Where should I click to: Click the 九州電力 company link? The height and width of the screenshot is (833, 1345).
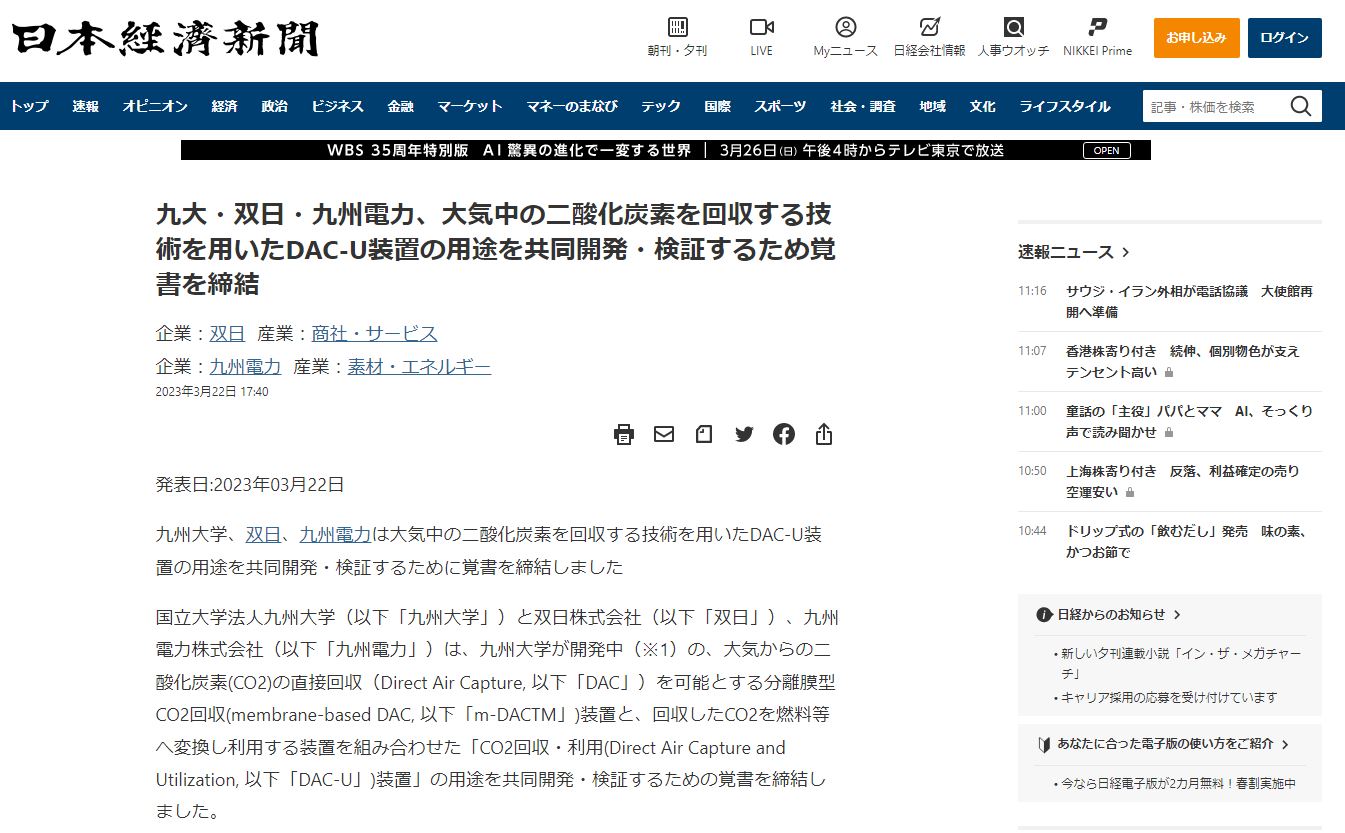coord(245,367)
